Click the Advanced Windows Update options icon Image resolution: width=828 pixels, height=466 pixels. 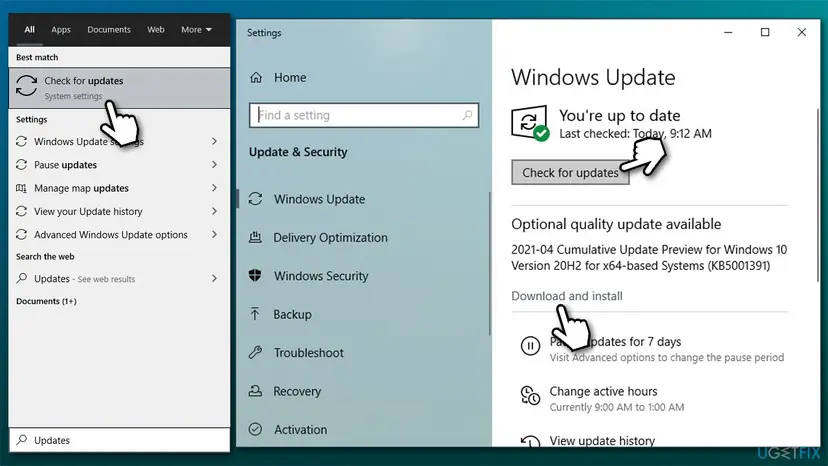point(22,234)
